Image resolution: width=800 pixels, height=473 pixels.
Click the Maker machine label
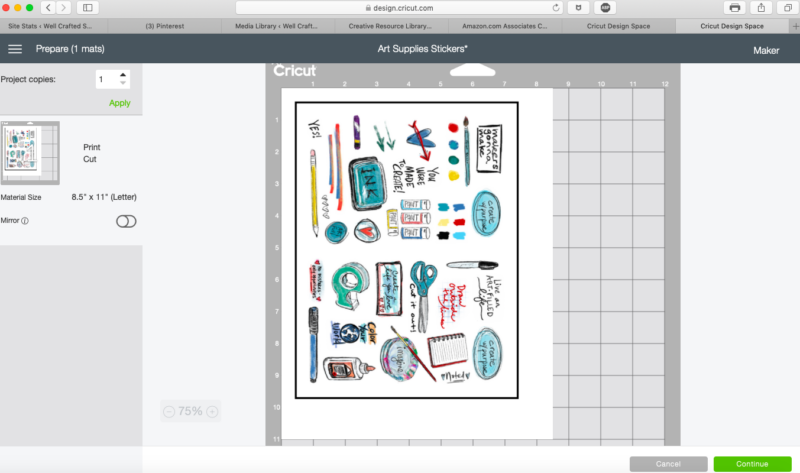[x=766, y=51]
